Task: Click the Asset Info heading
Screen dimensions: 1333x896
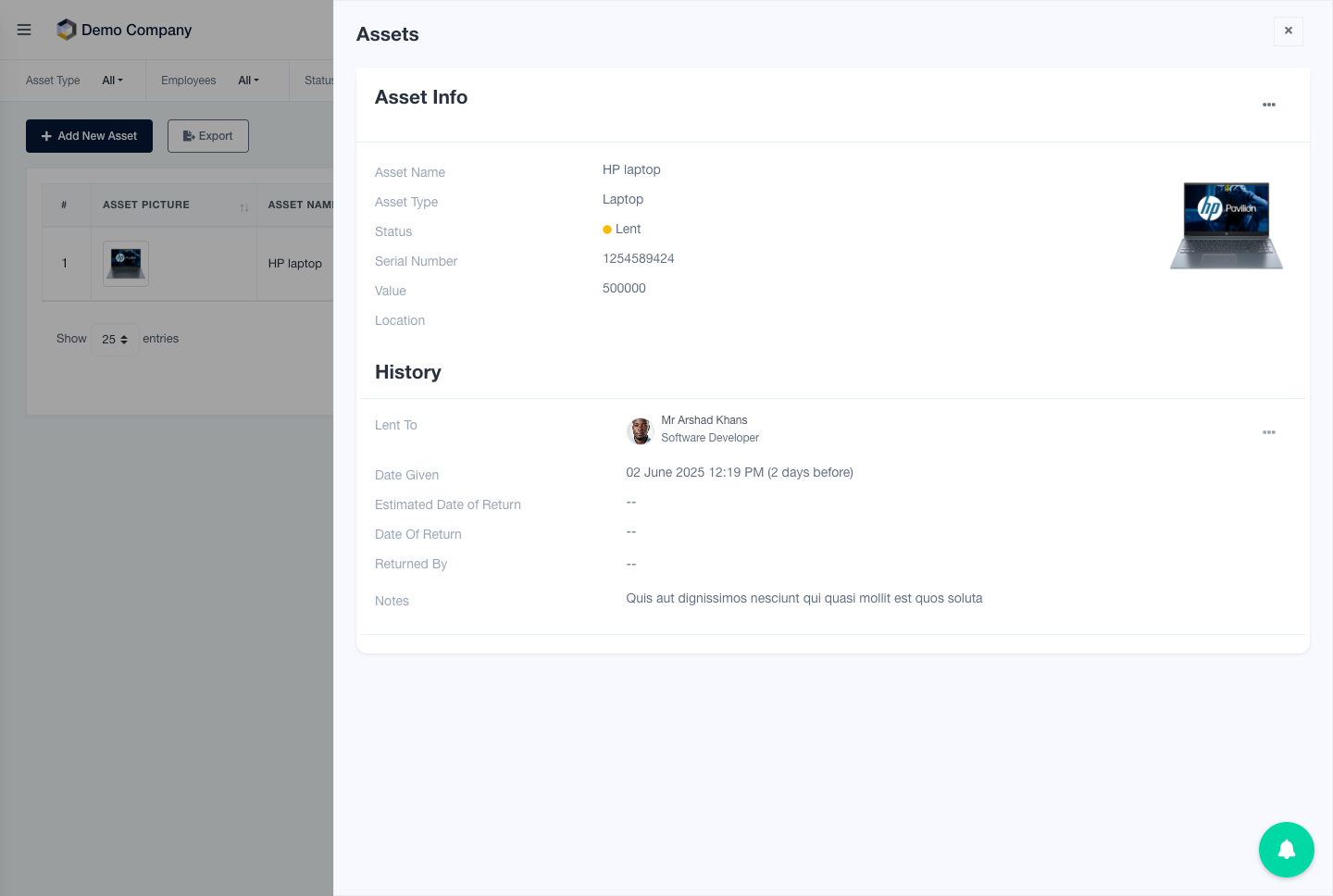Action: point(421,97)
